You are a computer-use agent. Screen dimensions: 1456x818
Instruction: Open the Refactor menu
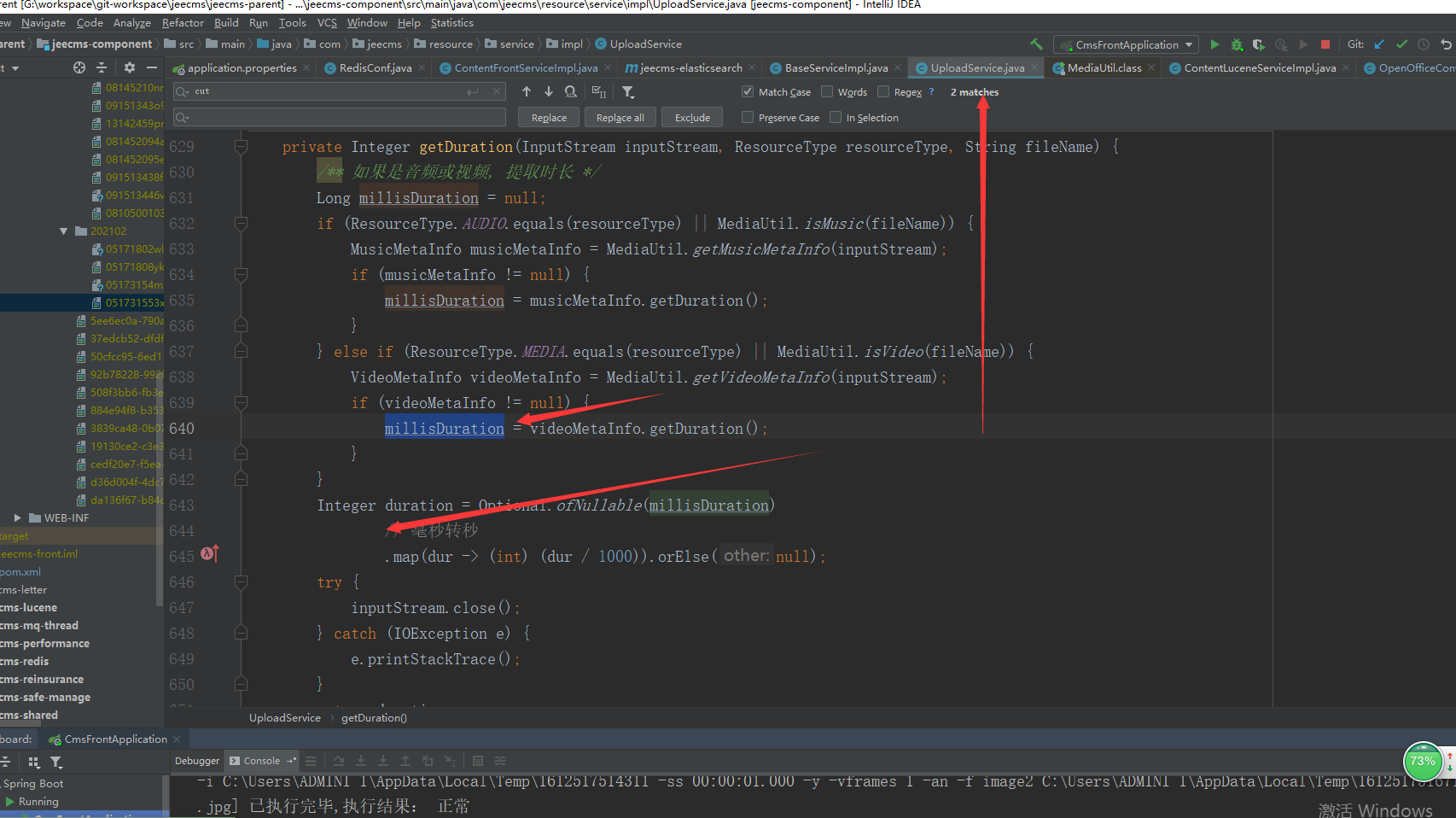click(183, 23)
